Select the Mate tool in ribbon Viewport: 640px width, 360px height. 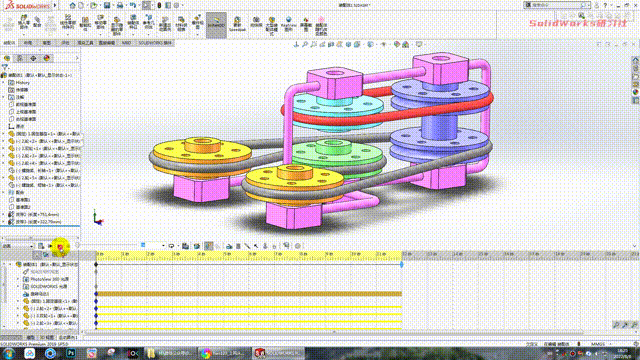pyautogui.click(x=37, y=22)
